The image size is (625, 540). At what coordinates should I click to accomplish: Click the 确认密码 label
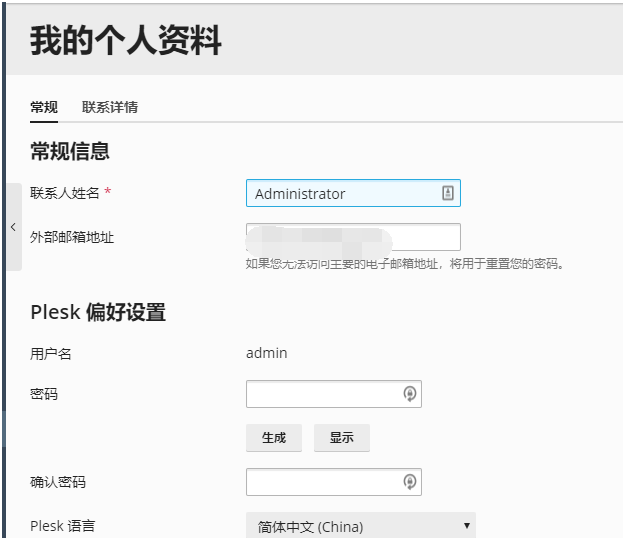pyautogui.click(x=58, y=483)
